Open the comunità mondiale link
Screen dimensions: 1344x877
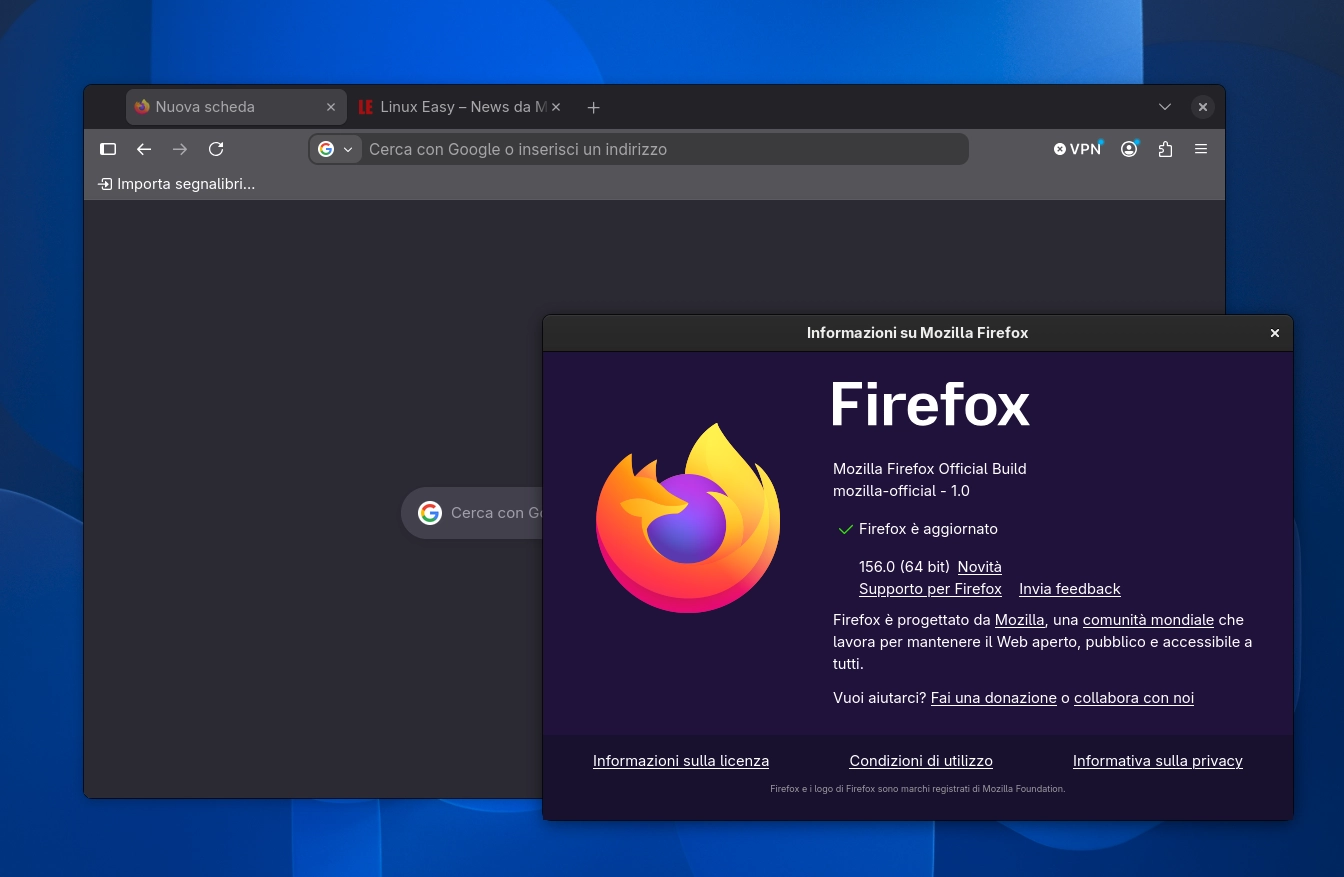pos(1148,620)
